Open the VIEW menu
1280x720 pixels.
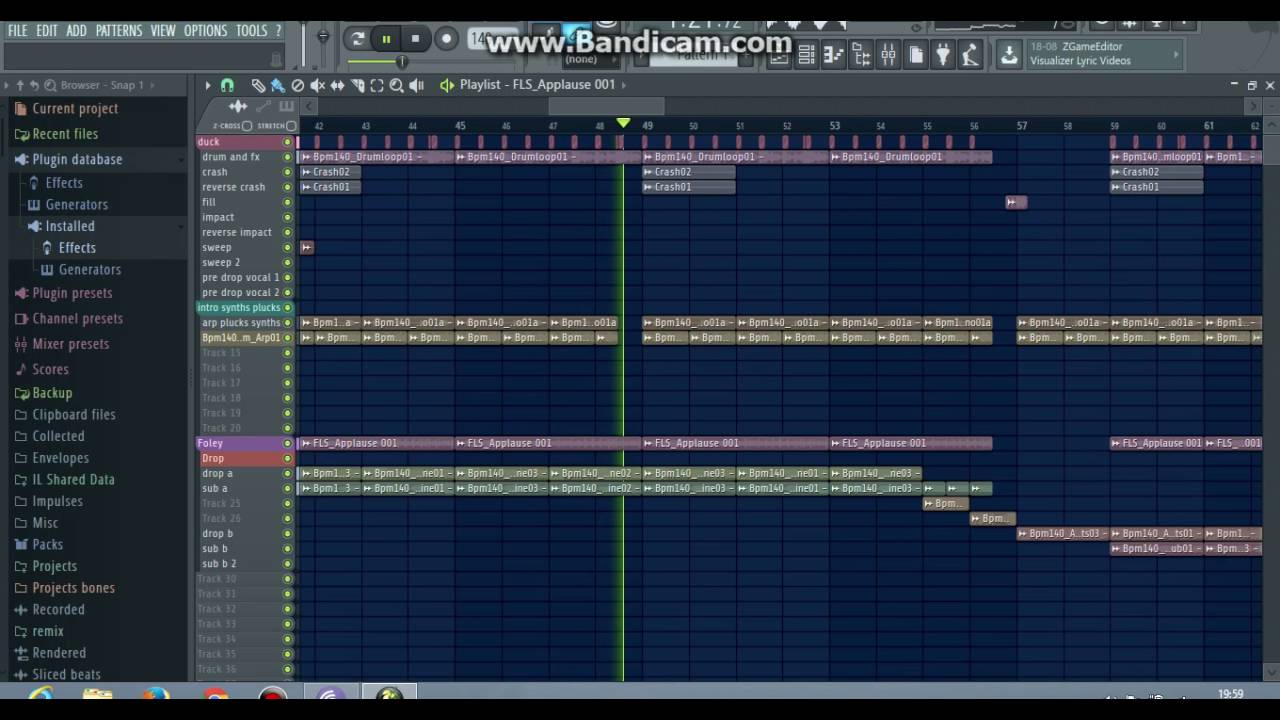click(x=163, y=31)
